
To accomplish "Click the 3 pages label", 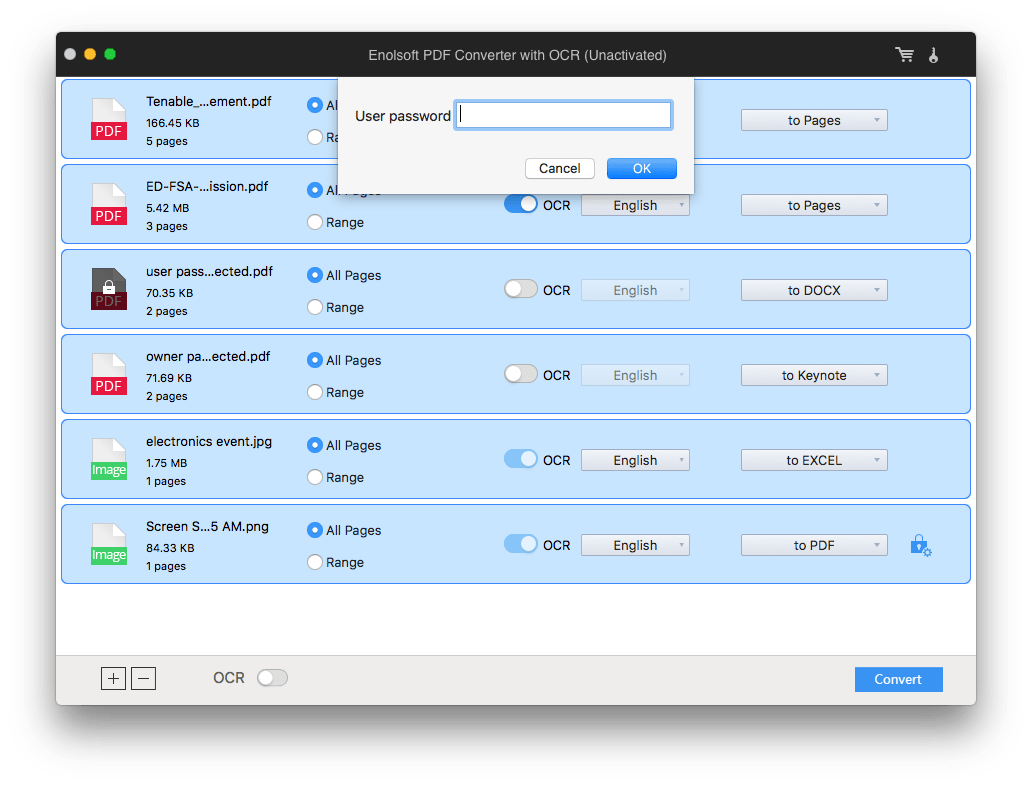I will tap(167, 226).
